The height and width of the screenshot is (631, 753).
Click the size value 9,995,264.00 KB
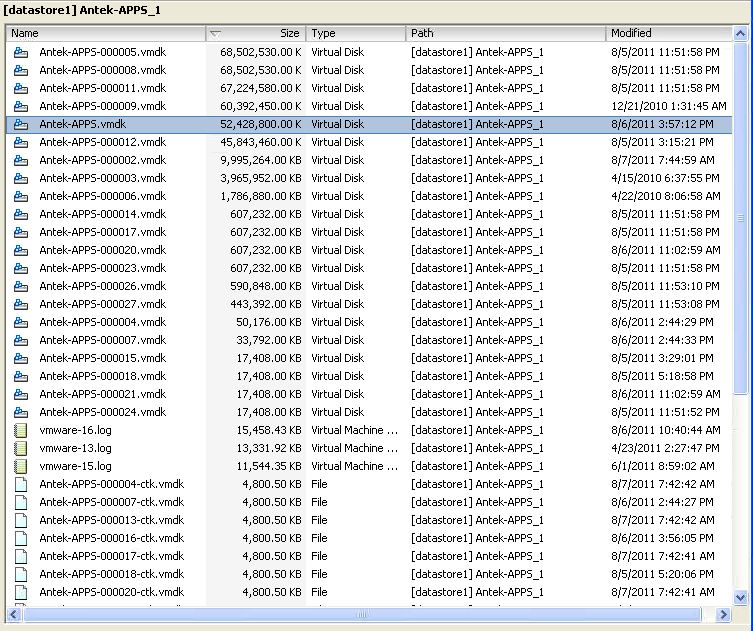261,160
